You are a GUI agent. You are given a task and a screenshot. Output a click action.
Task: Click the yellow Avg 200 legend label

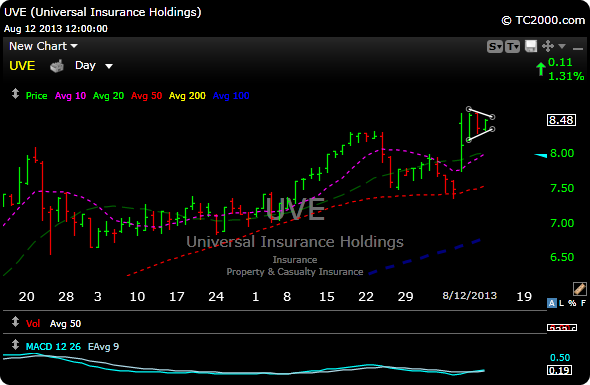187,96
